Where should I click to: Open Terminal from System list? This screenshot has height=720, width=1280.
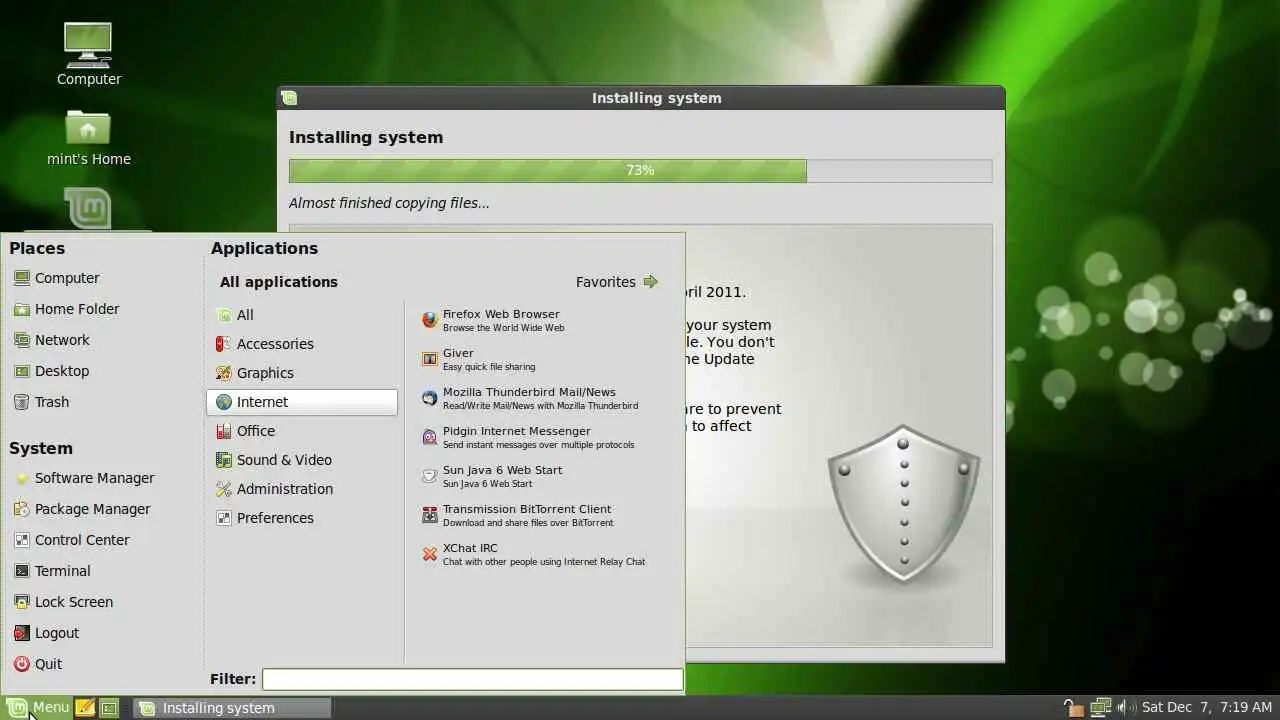click(x=52, y=571)
